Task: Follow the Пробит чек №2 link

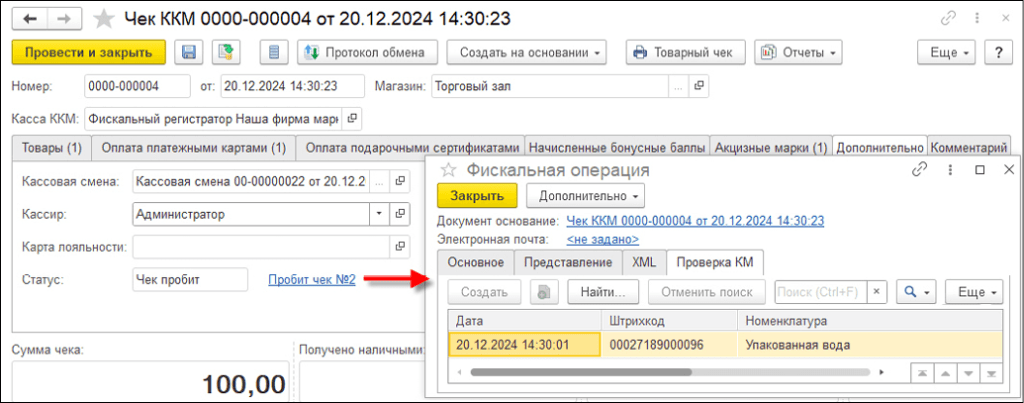Action: pyautogui.click(x=311, y=279)
